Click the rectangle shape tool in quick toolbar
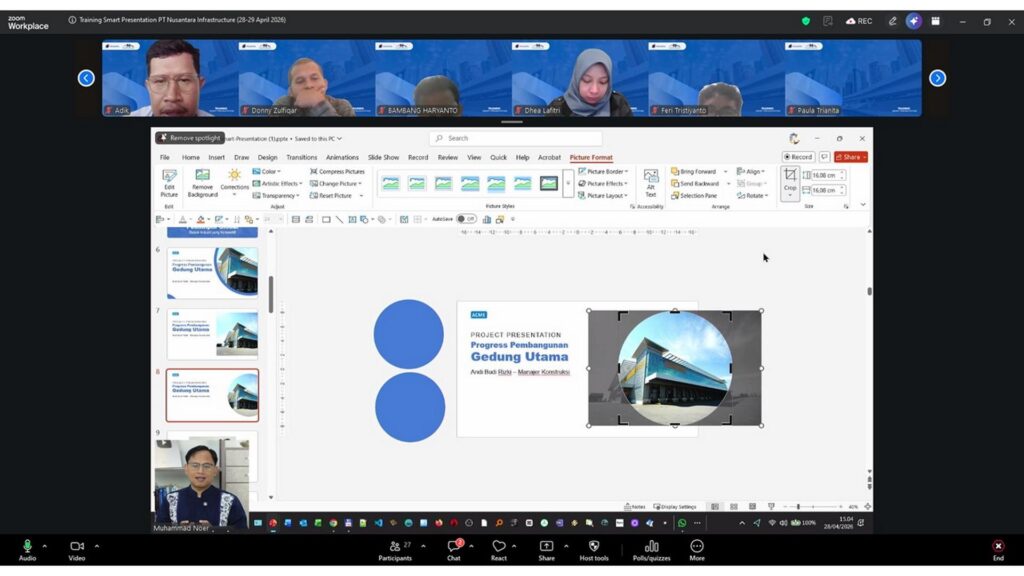Image resolution: width=1024 pixels, height=576 pixels. tap(326, 219)
